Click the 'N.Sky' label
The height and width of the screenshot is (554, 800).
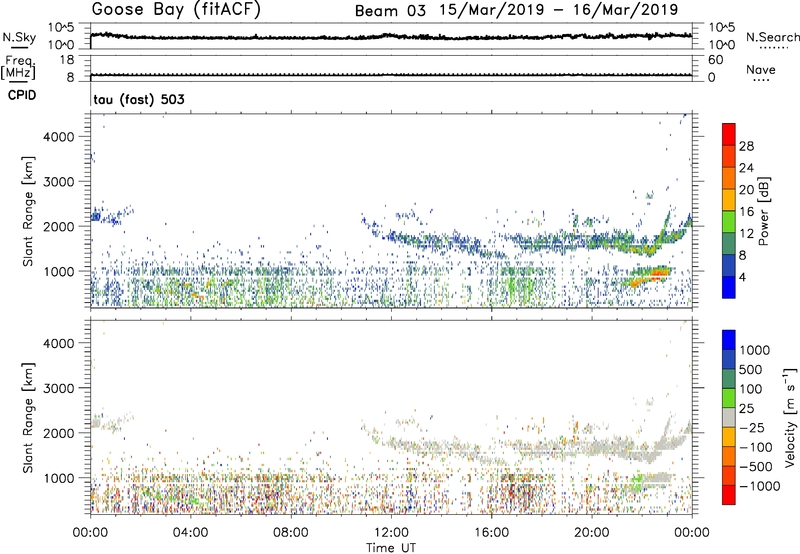point(19,37)
